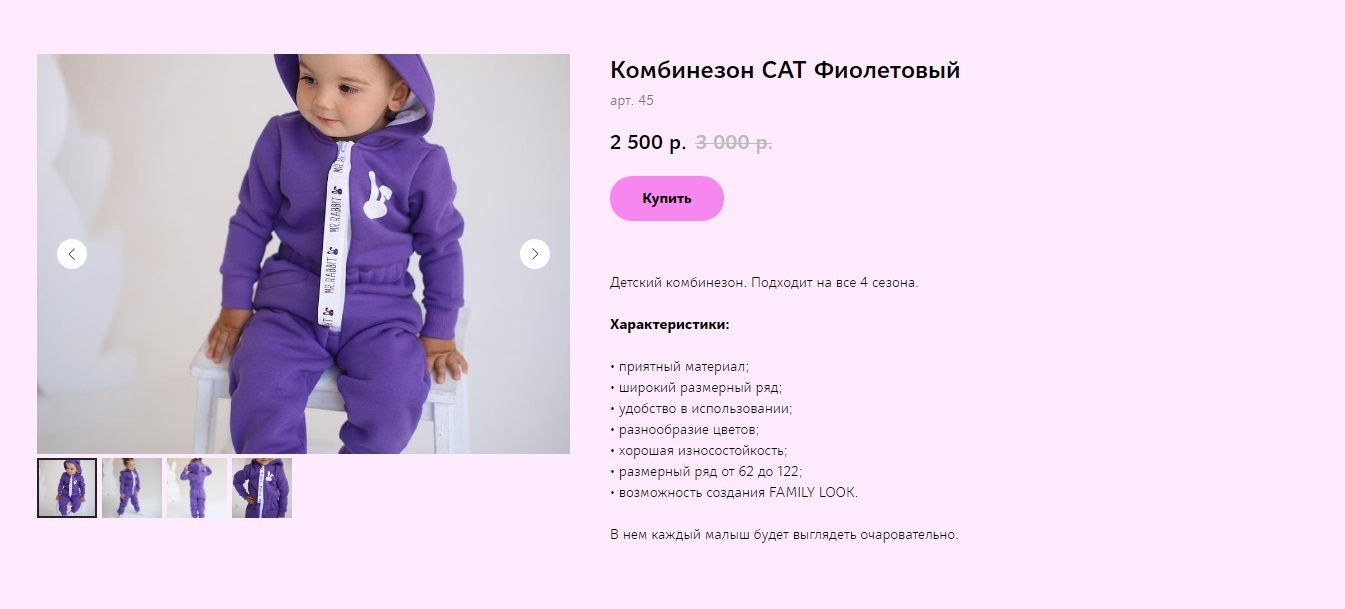Screen dimensions: 1345x609
Task: Click the pink Купить button
Action: click(x=667, y=198)
